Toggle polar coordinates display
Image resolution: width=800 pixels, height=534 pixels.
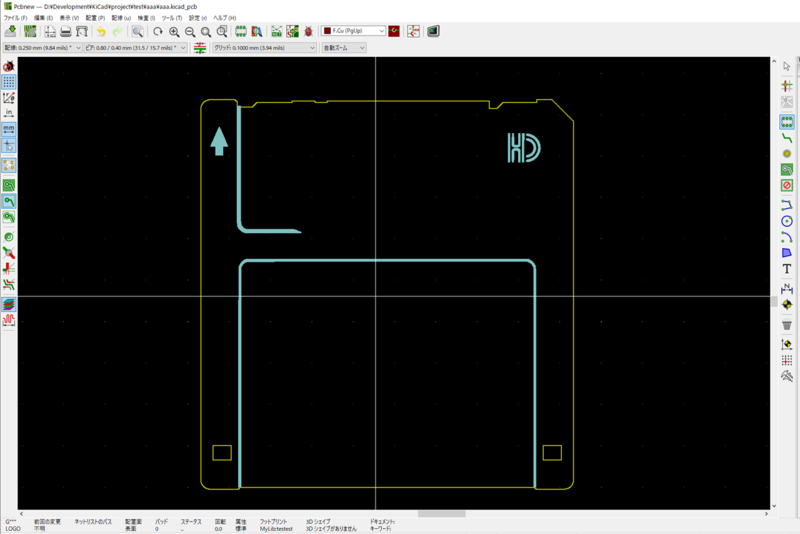point(9,98)
